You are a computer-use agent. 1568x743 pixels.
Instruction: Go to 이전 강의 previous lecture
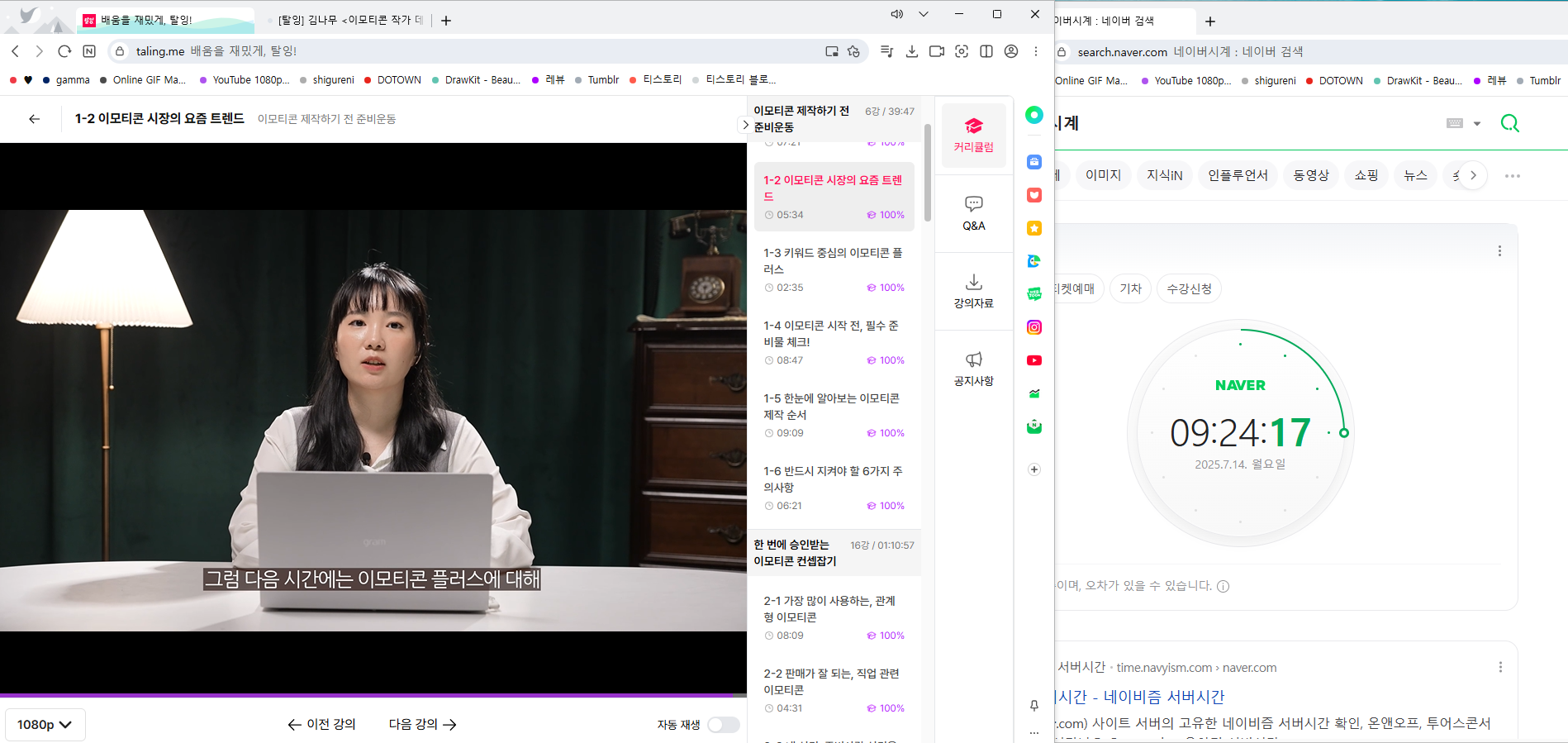(x=321, y=724)
